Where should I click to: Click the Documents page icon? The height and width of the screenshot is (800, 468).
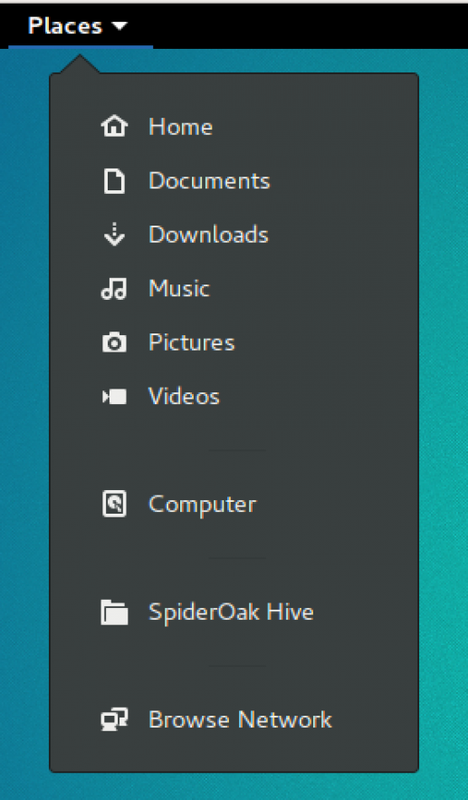point(114,181)
